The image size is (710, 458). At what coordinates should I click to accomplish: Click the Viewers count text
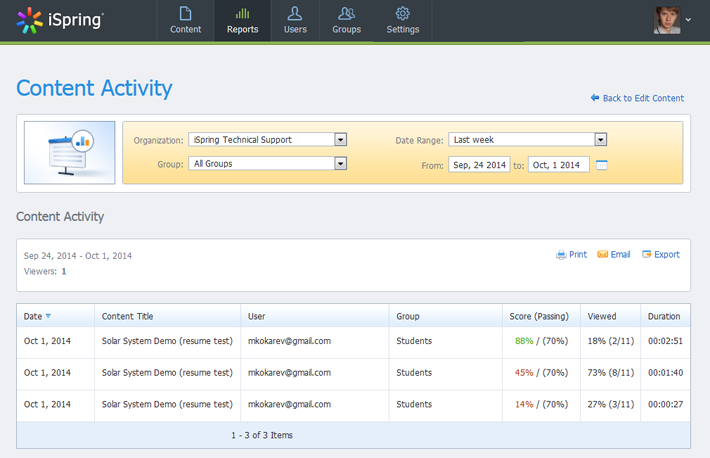coord(45,271)
